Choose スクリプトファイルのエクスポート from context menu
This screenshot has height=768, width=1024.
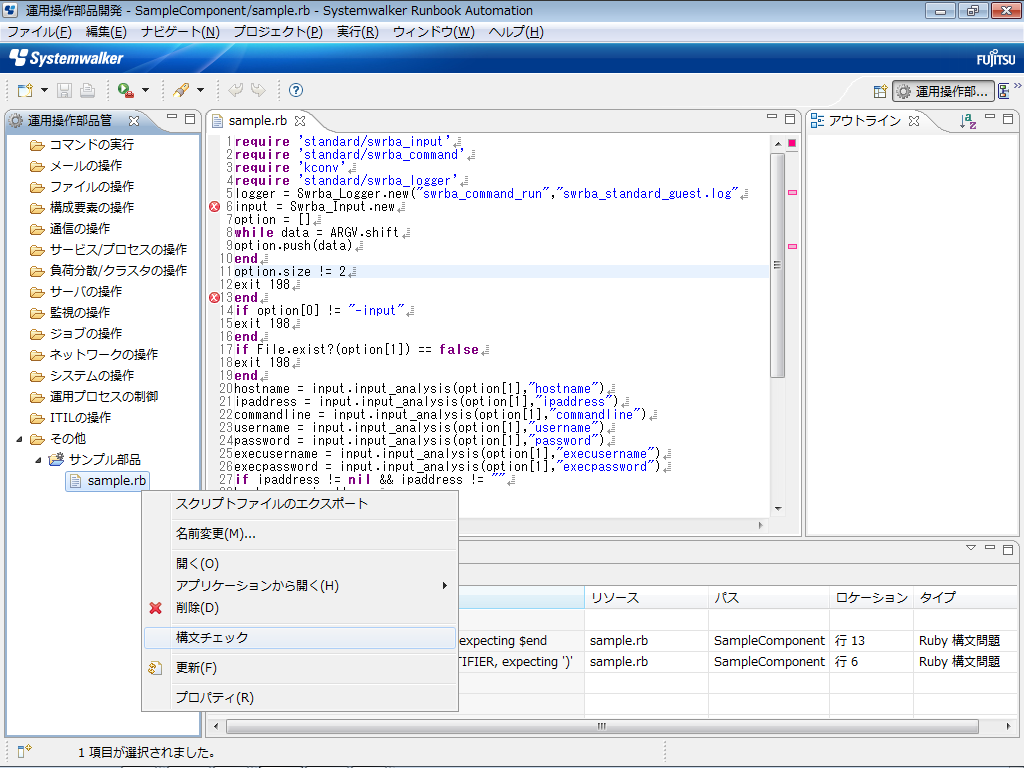[300, 504]
